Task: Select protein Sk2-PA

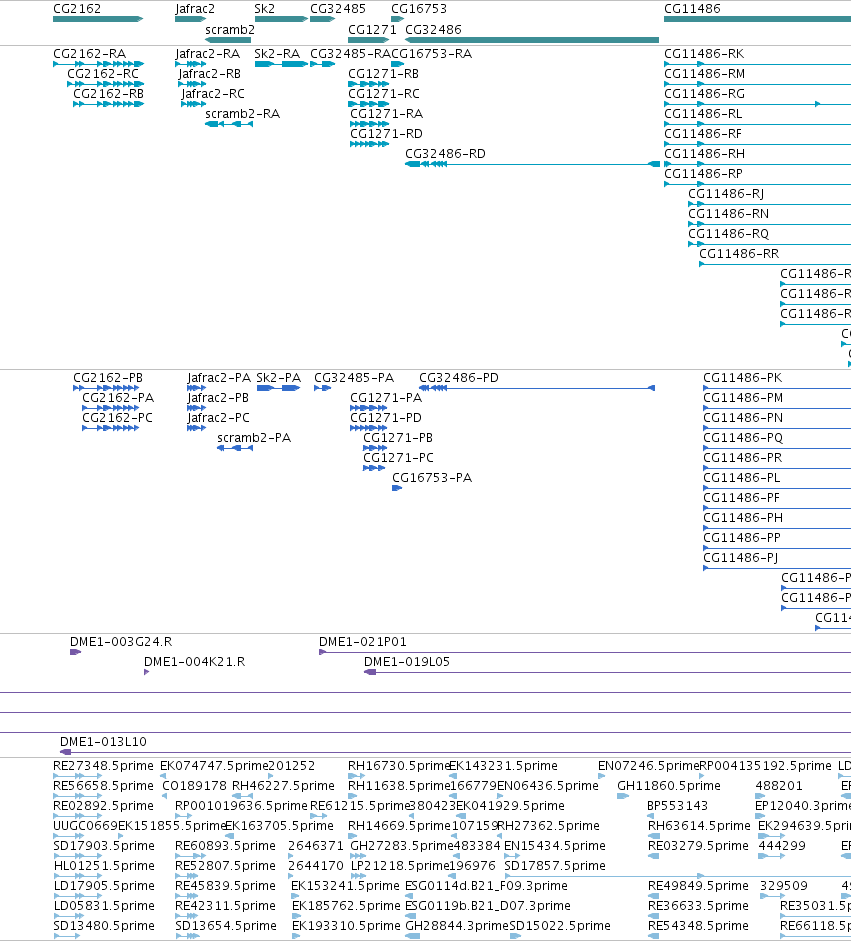Action: [278, 388]
